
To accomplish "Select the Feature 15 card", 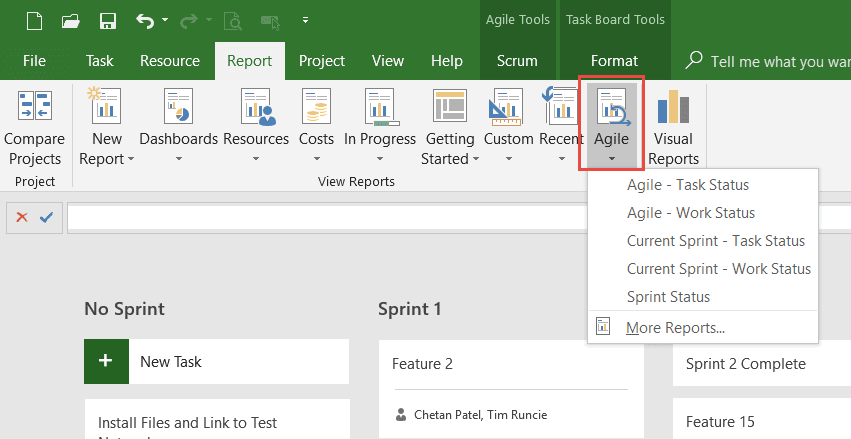I will pyautogui.click(x=762, y=419).
